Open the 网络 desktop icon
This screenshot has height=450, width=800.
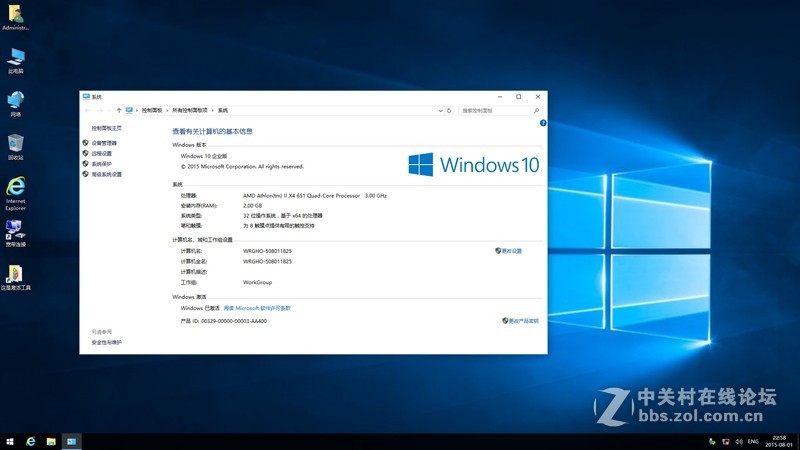[15, 104]
